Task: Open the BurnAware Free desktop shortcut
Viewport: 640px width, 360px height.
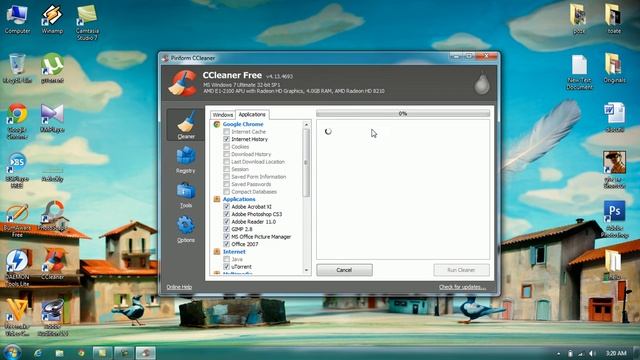Action: pos(17,220)
